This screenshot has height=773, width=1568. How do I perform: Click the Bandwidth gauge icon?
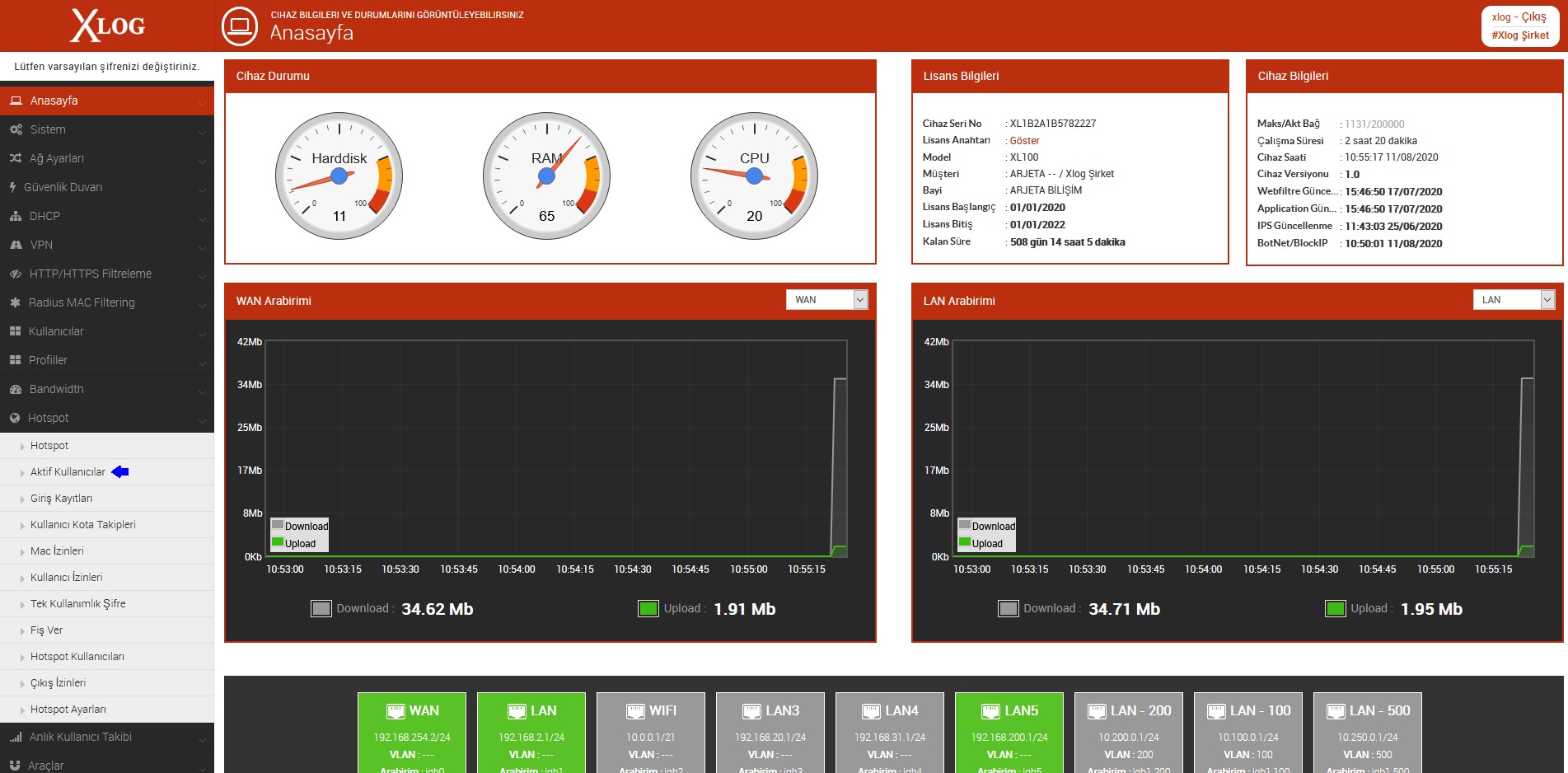16,389
